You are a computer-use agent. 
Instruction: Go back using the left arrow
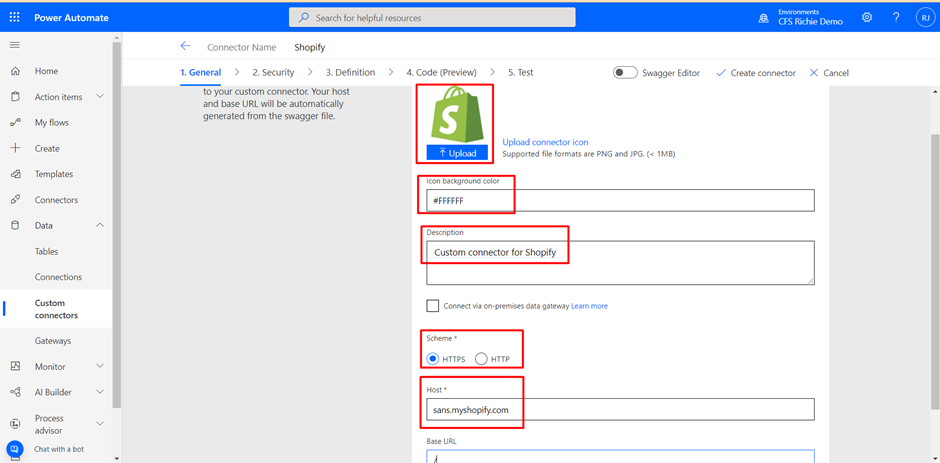185,46
